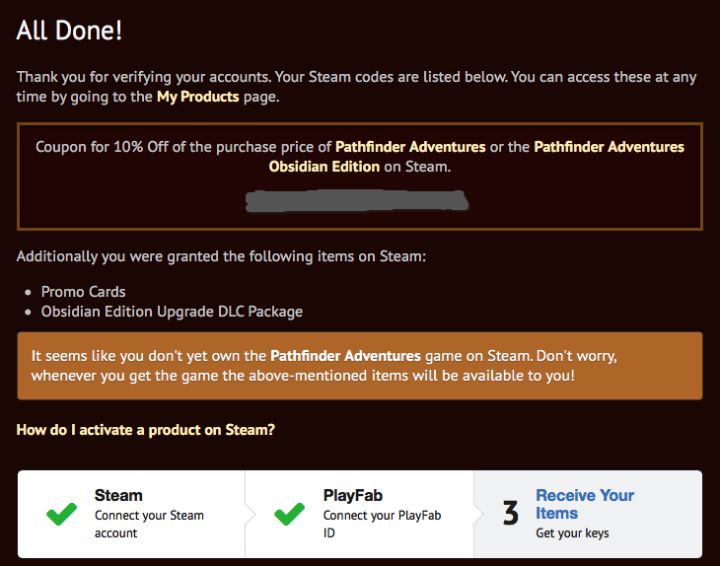Click the "Get your keys" subtitle
The width and height of the screenshot is (720, 566).
572,533
